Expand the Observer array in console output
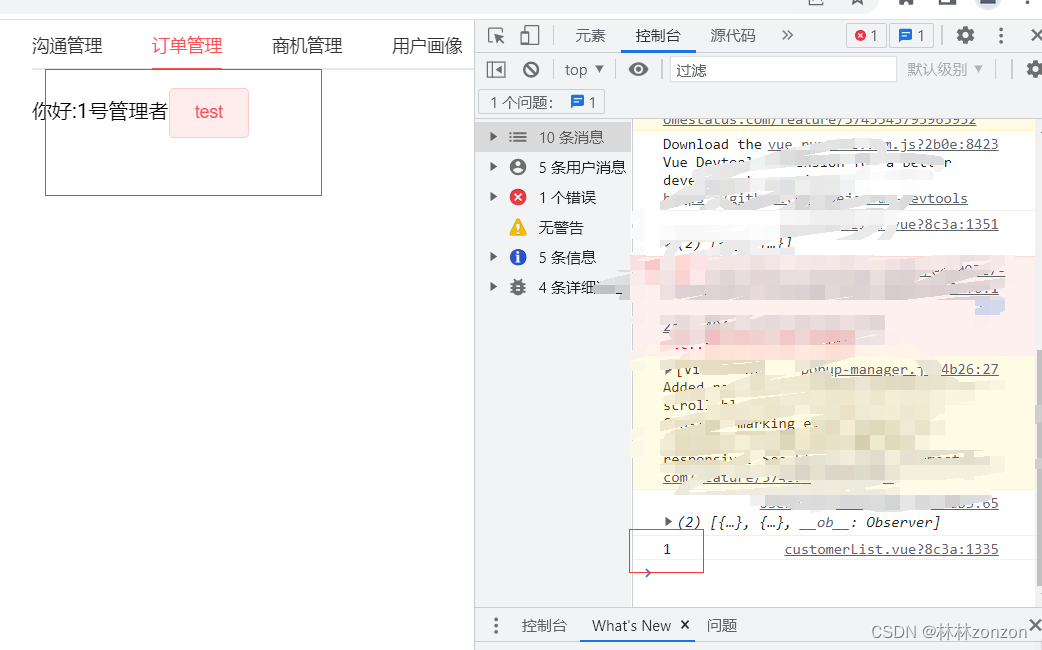The width and height of the screenshot is (1042, 650). point(668,521)
